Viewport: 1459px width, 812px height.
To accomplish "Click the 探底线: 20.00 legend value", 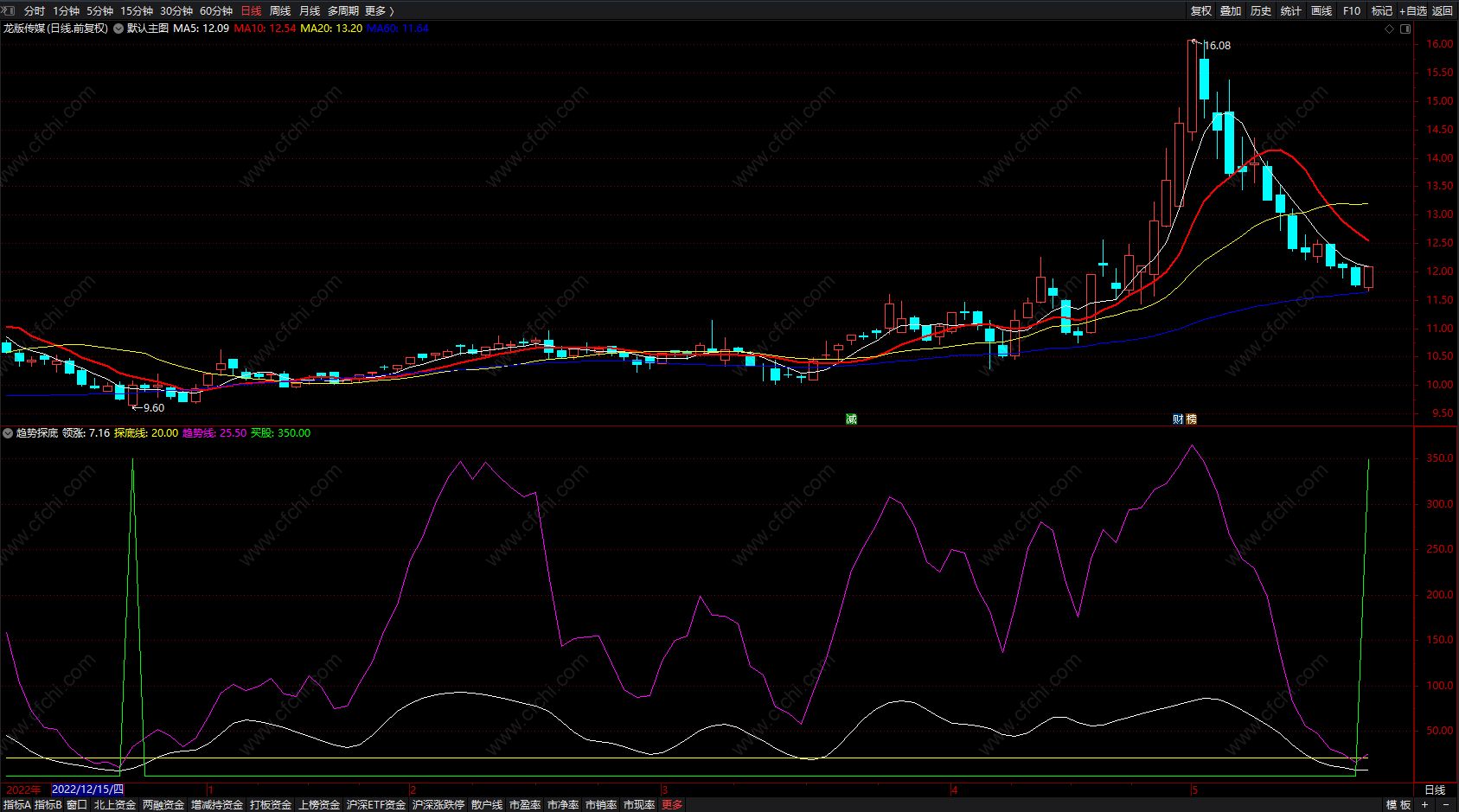I will point(146,433).
